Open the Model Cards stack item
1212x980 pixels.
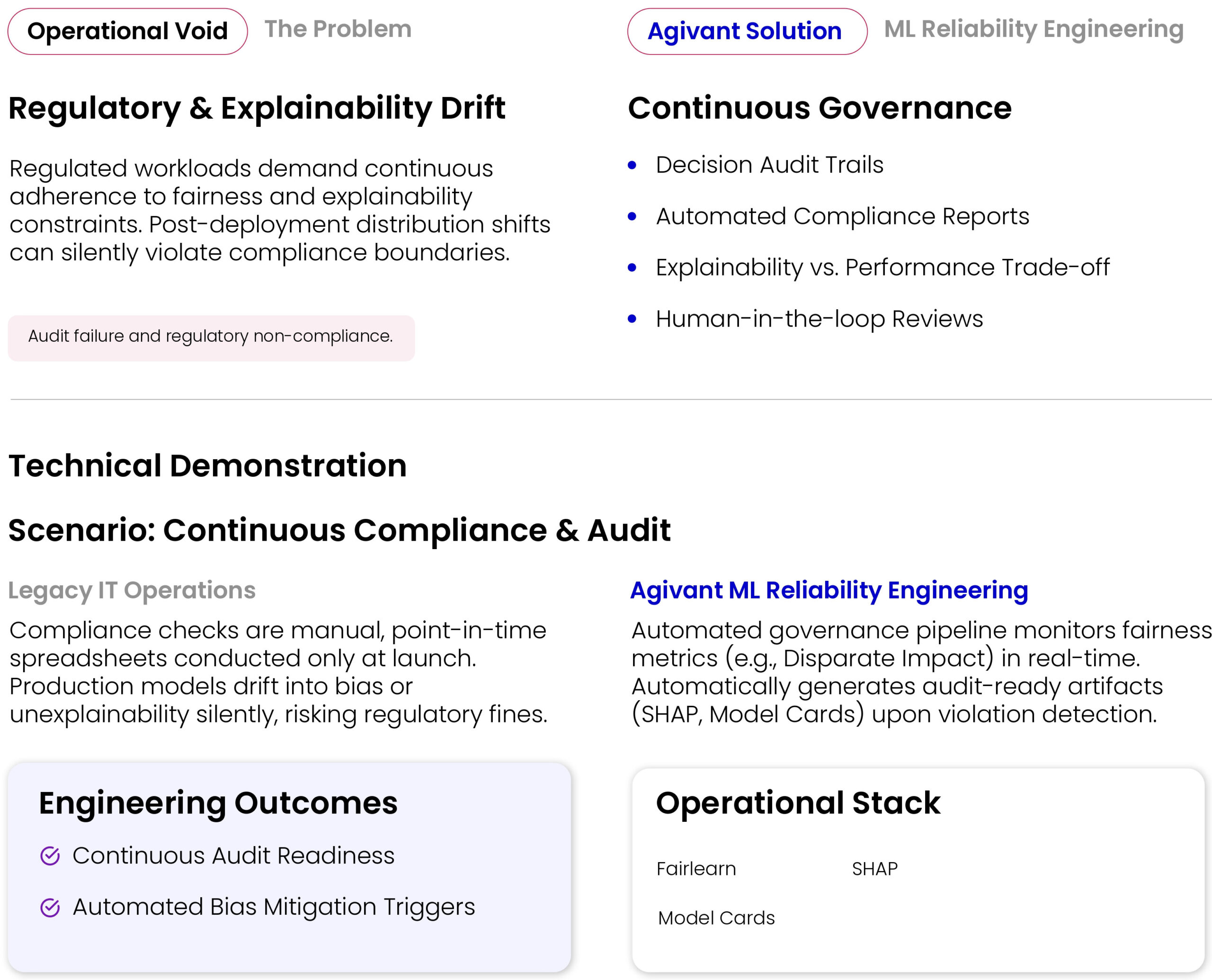[x=716, y=918]
